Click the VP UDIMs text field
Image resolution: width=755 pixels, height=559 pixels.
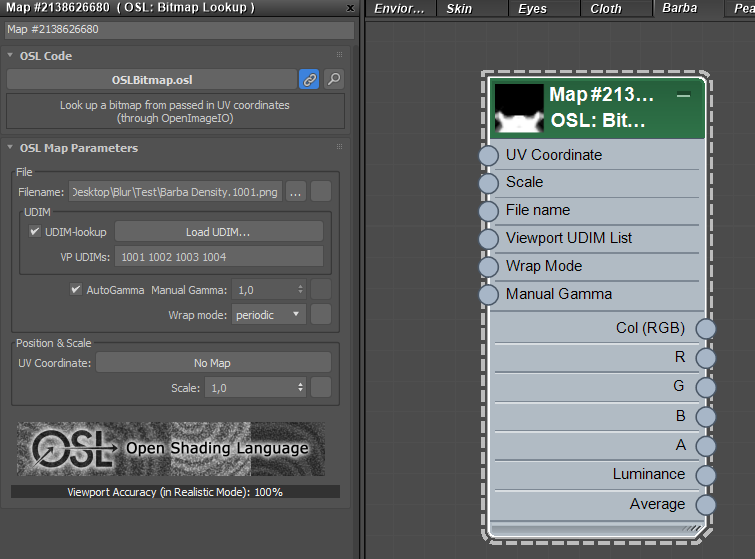click(218, 257)
